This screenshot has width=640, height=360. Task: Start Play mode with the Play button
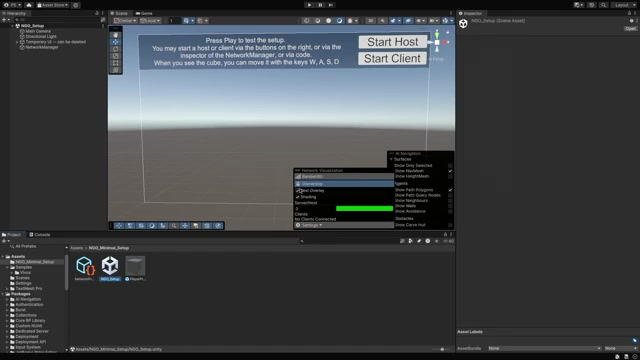point(309,5)
